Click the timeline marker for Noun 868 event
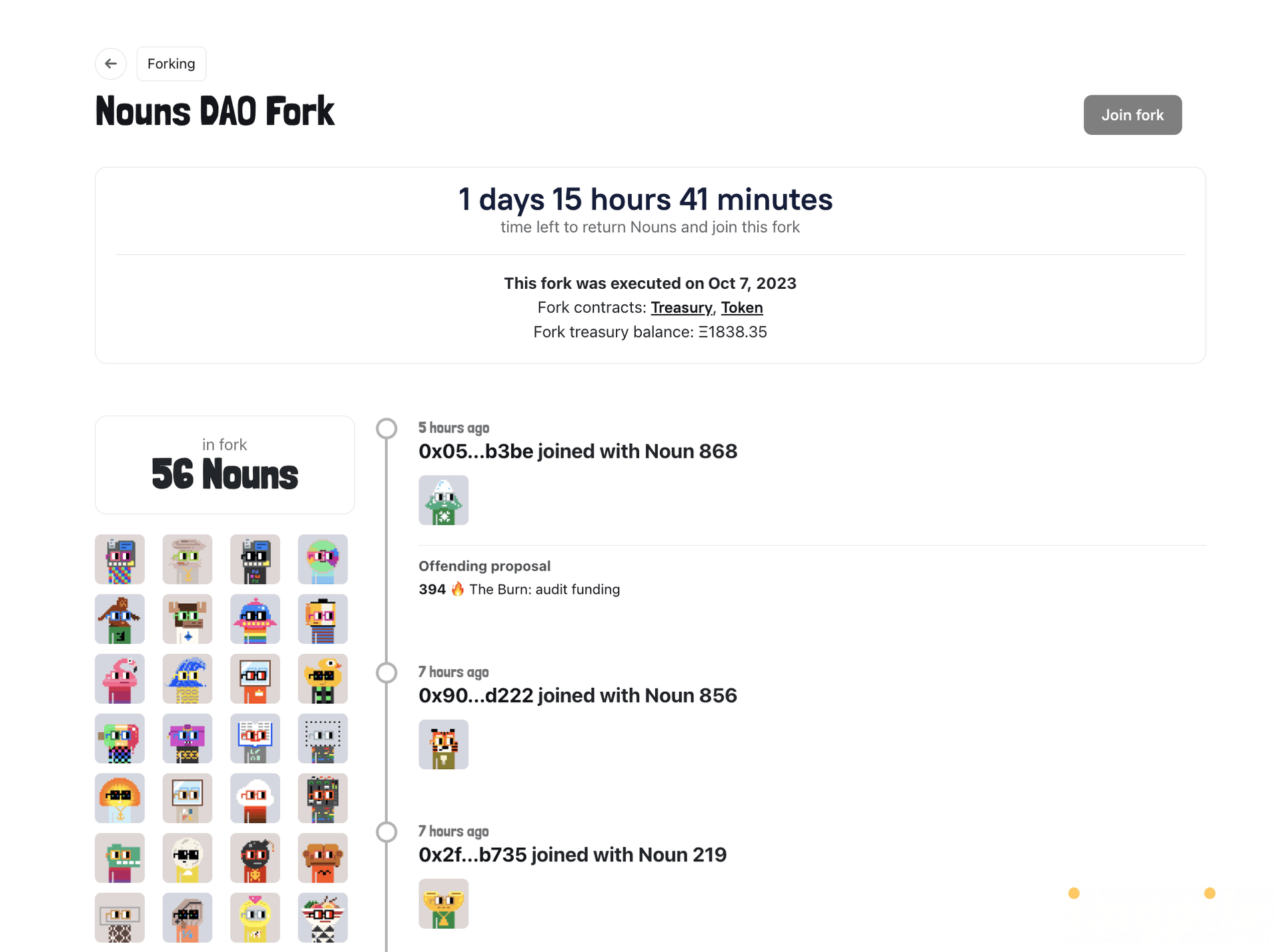This screenshot has height=952, width=1281. [x=387, y=428]
